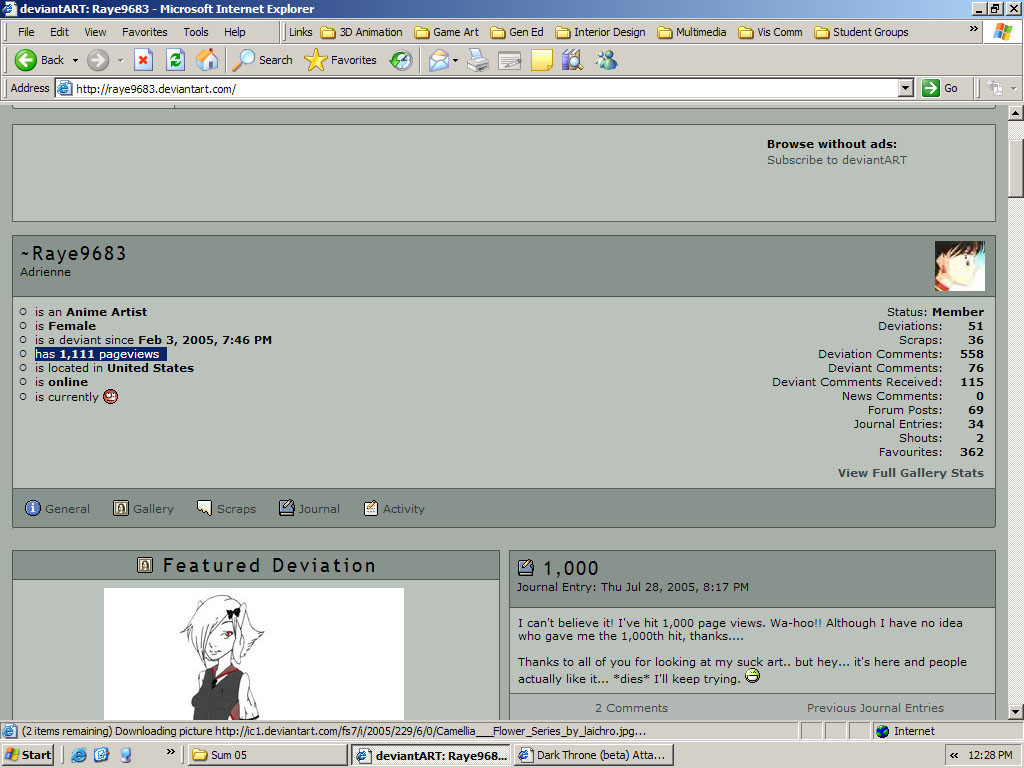Screen dimensions: 1024x768
Task: Open the View menu
Action: [95, 32]
